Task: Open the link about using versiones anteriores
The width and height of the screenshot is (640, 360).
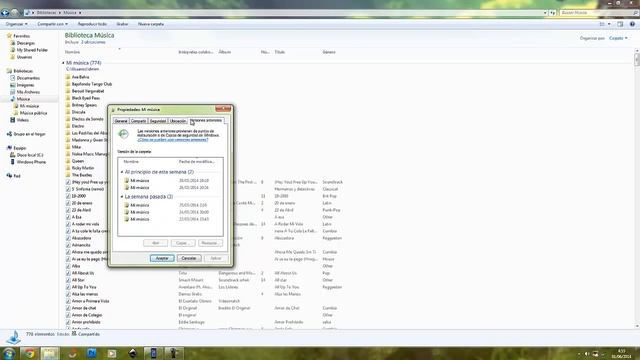Action: pyautogui.click(x=173, y=140)
